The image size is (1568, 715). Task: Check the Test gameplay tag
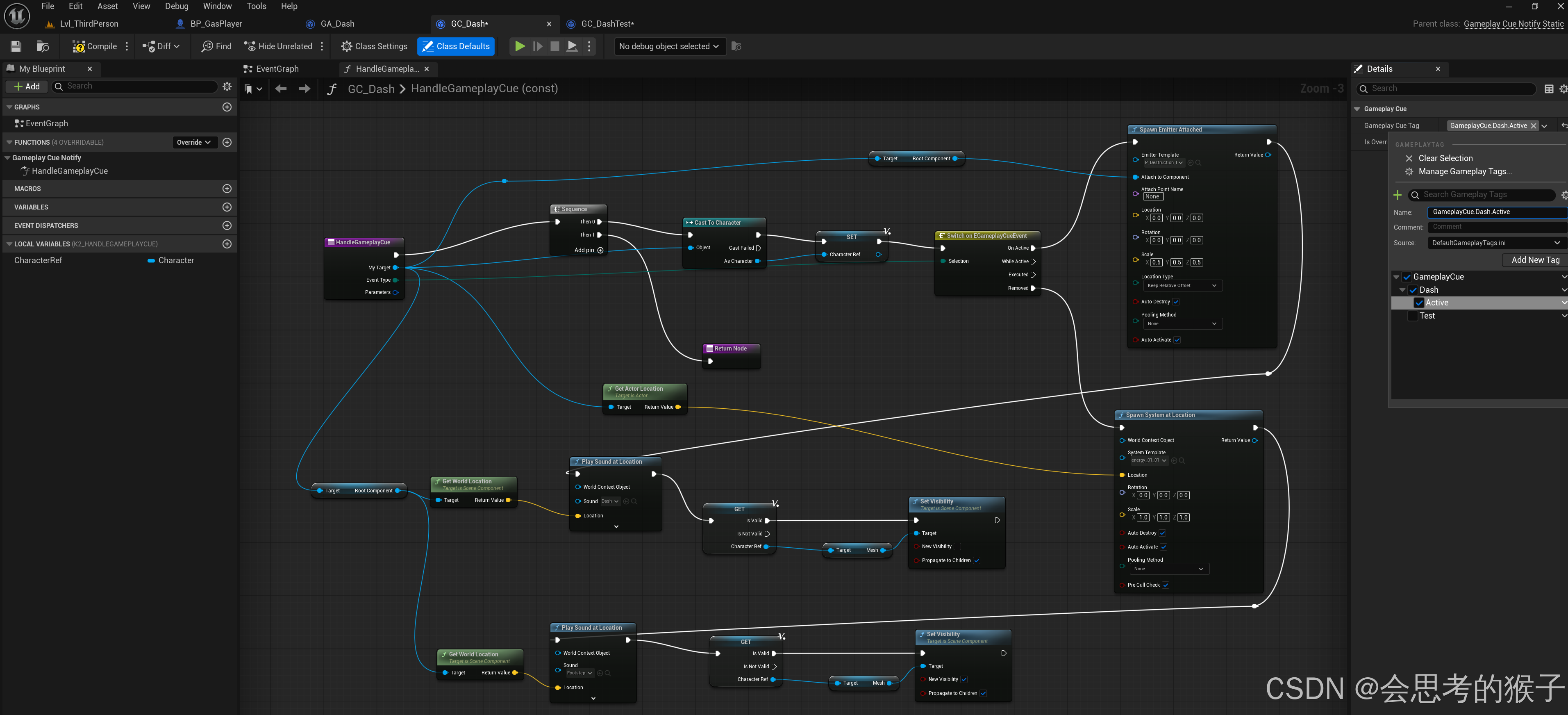coord(1413,316)
